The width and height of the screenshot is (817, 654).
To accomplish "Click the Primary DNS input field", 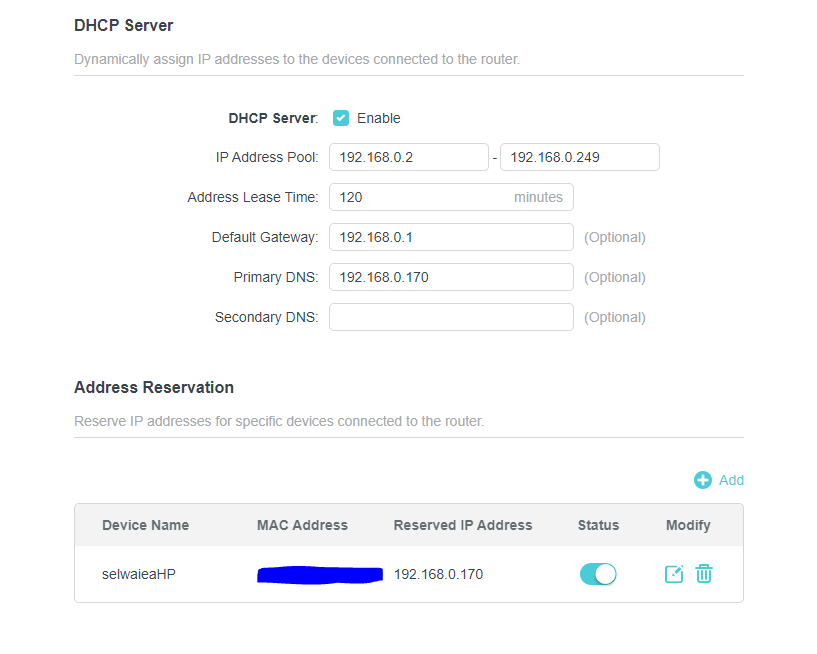I will [451, 277].
